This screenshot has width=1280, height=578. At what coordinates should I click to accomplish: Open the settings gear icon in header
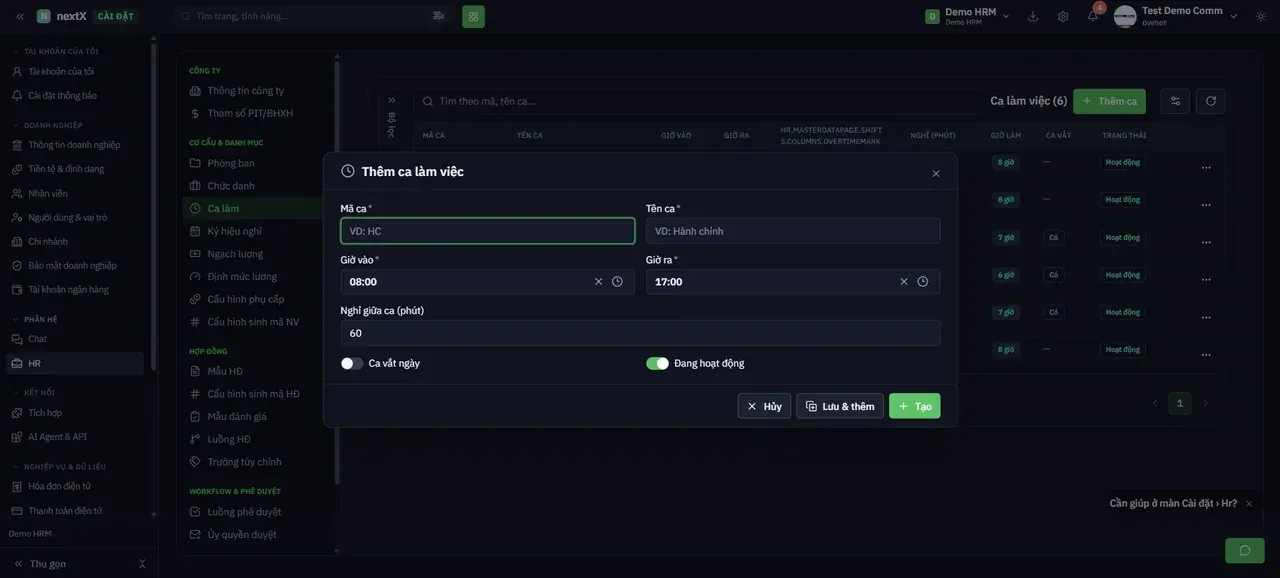point(1063,16)
